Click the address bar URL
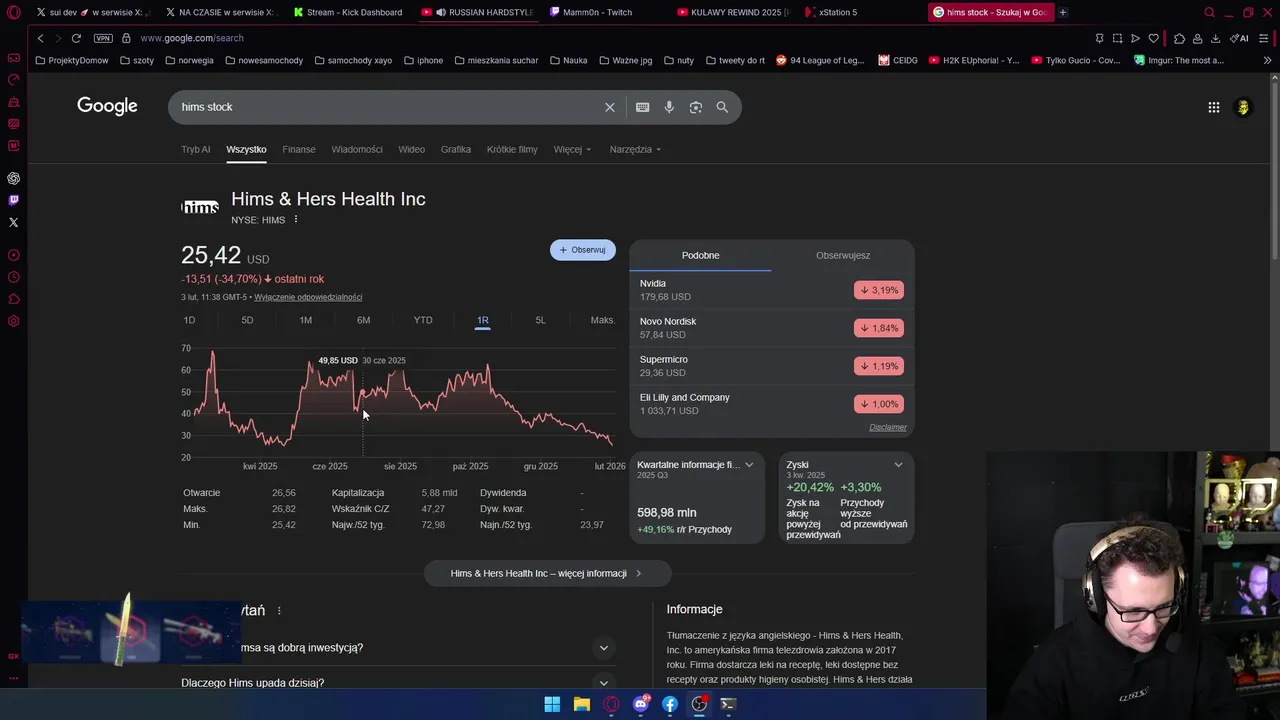 pyautogui.click(x=192, y=38)
